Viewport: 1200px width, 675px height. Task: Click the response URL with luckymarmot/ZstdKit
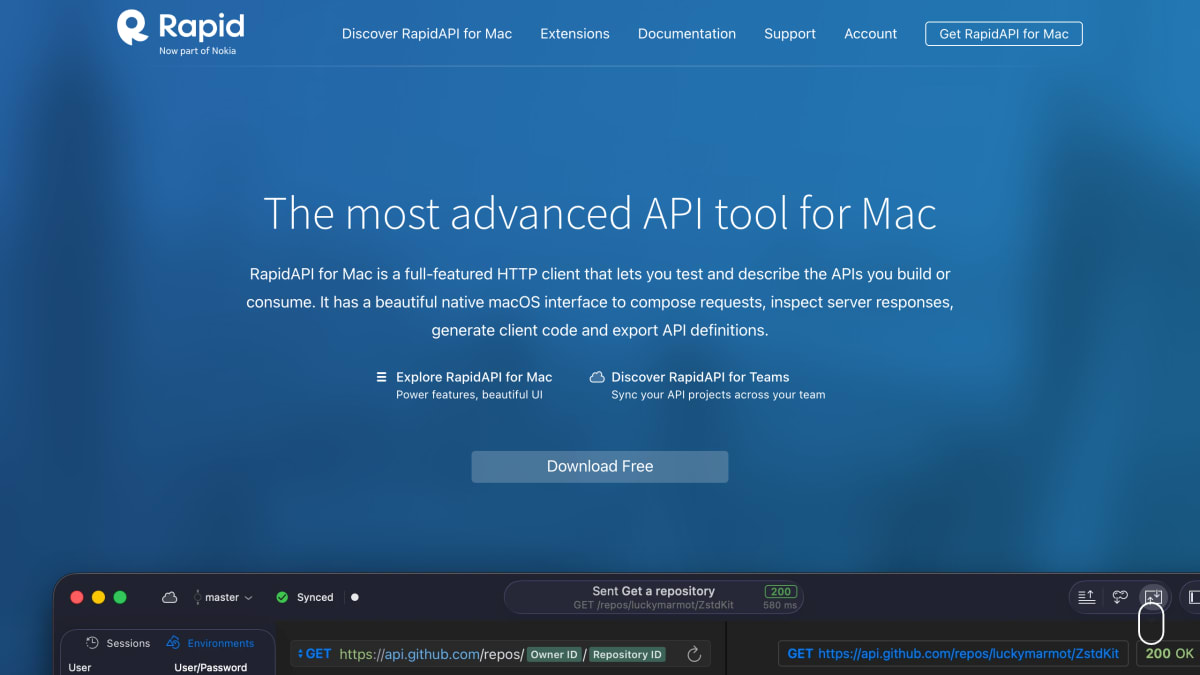(x=953, y=654)
